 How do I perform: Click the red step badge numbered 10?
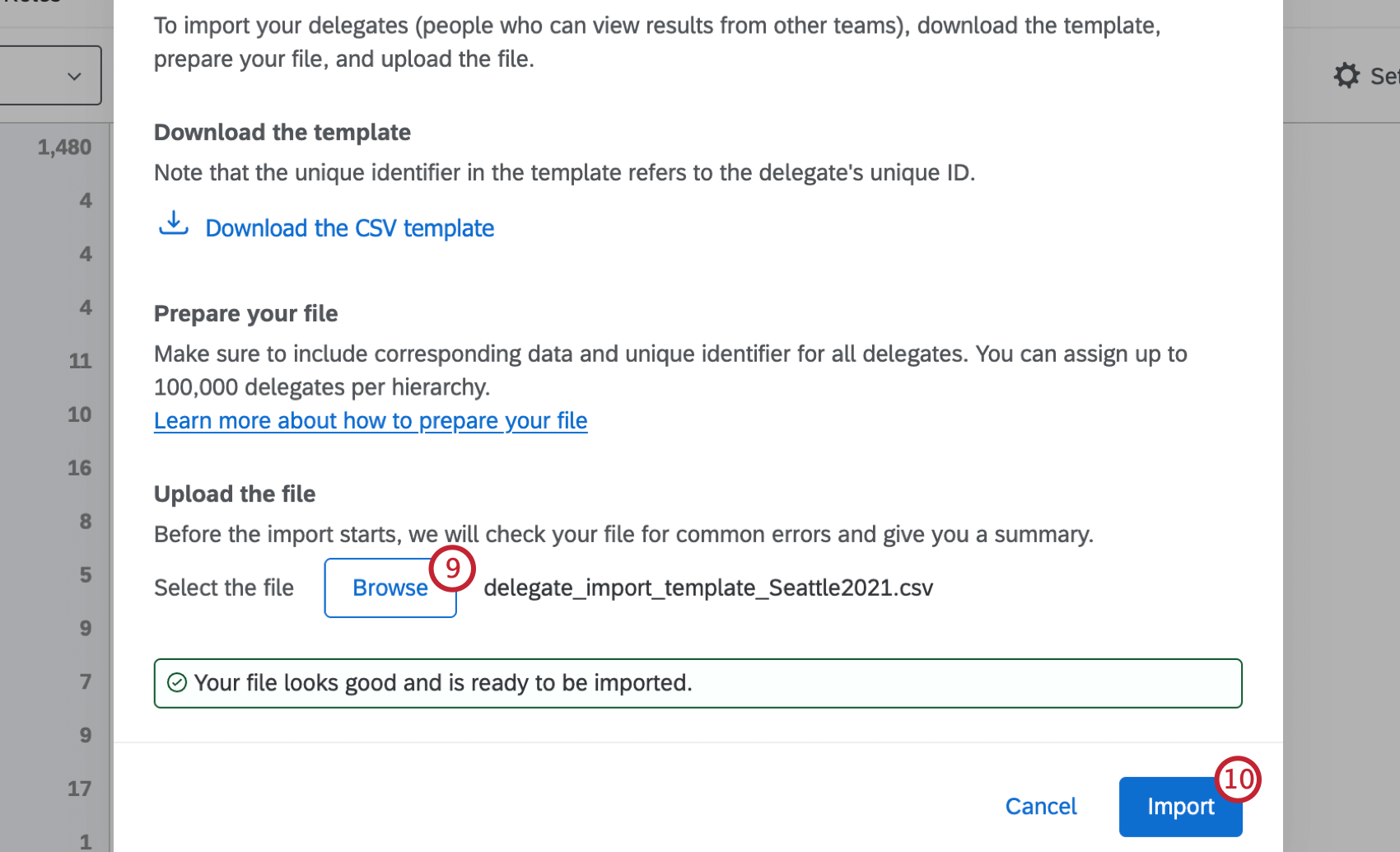coord(1237,779)
